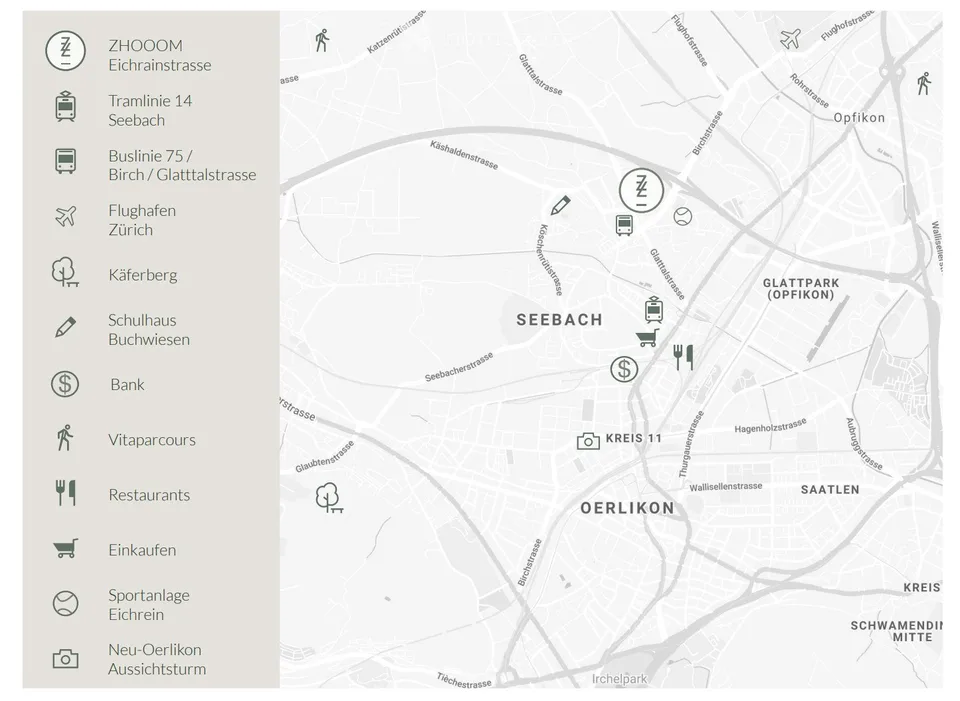
Task: Click the walker marker near Katzenrütistrasse
Action: pos(322,40)
